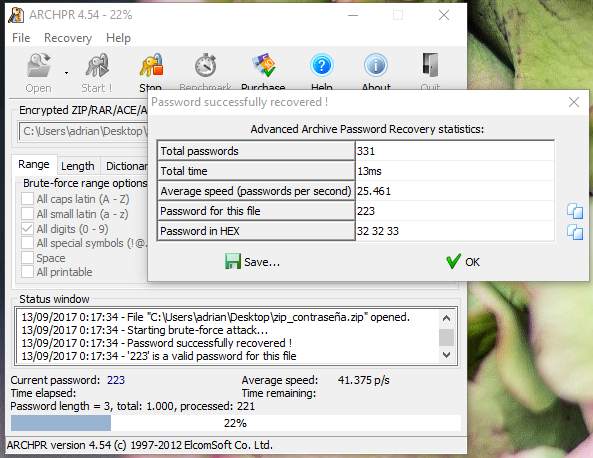Viewport: 593px width, 458px height.
Task: Click the Total passwords value 331
Action: point(455,151)
